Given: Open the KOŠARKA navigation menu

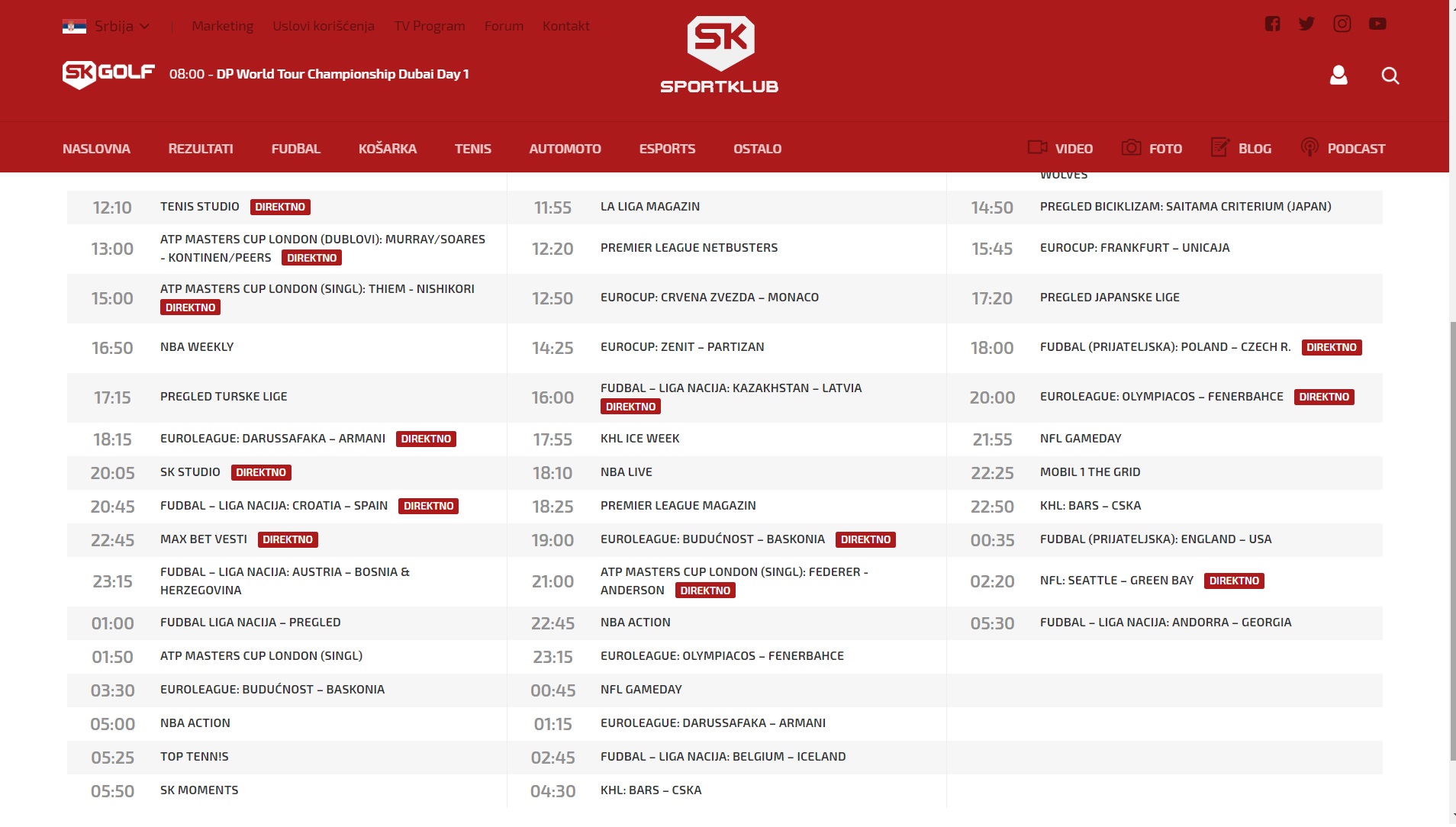Looking at the screenshot, I should tap(387, 149).
